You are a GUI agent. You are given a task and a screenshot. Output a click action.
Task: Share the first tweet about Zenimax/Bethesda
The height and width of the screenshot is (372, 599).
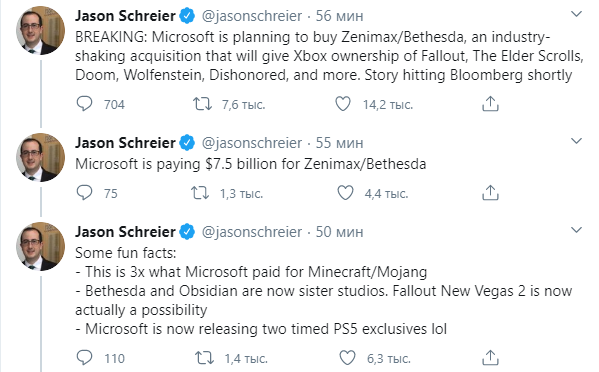pyautogui.click(x=490, y=104)
